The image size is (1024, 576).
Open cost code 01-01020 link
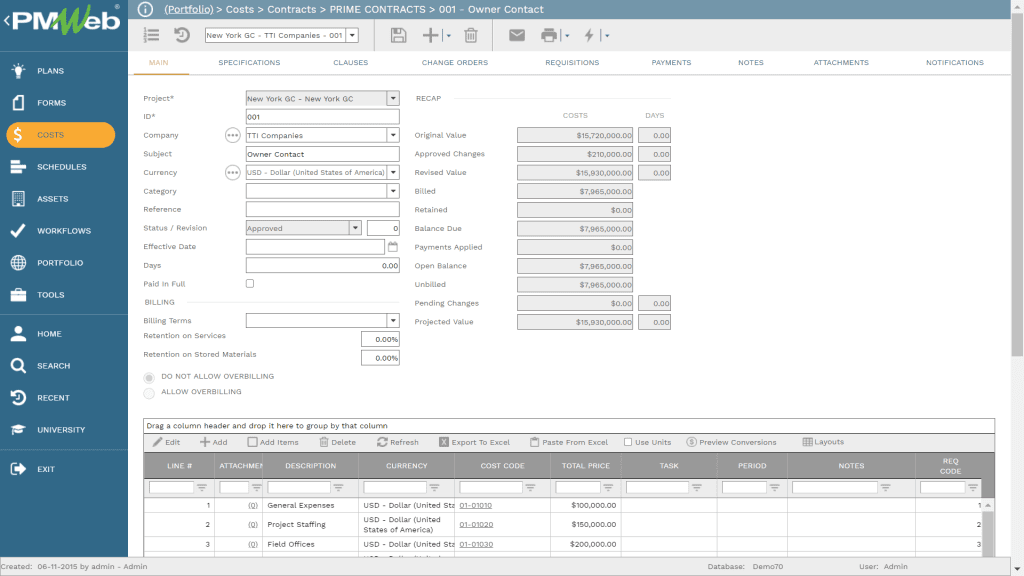click(x=476, y=524)
